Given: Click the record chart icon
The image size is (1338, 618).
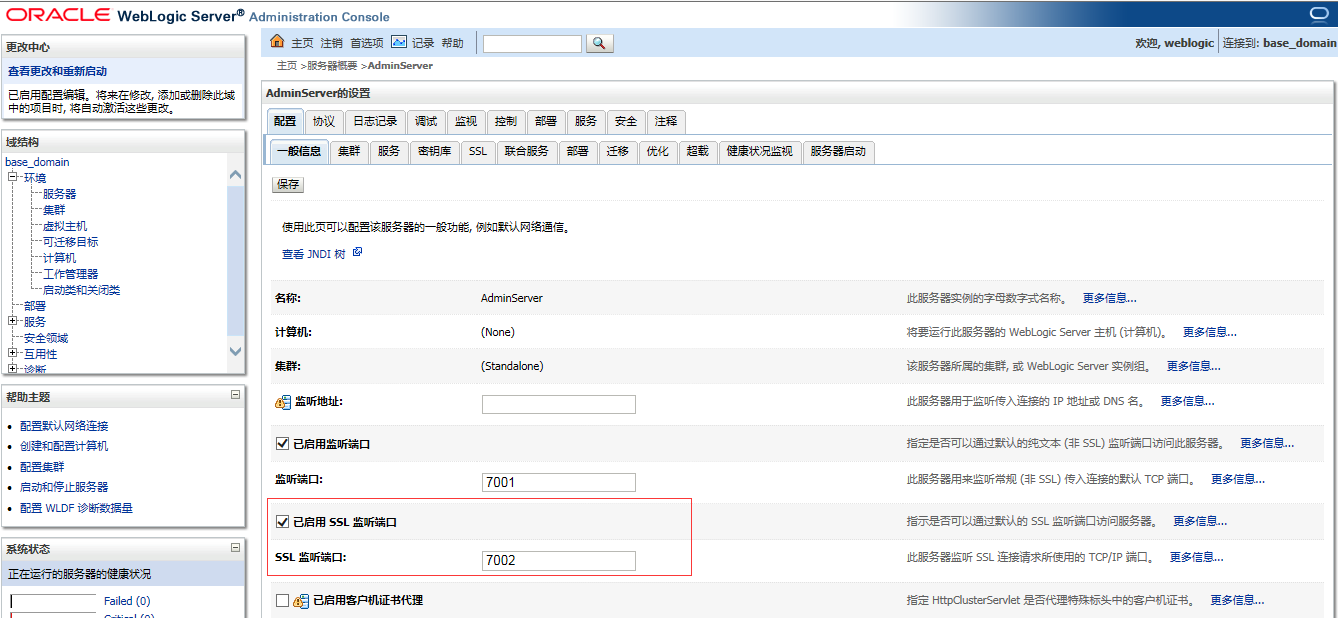Looking at the screenshot, I should pyautogui.click(x=399, y=42).
